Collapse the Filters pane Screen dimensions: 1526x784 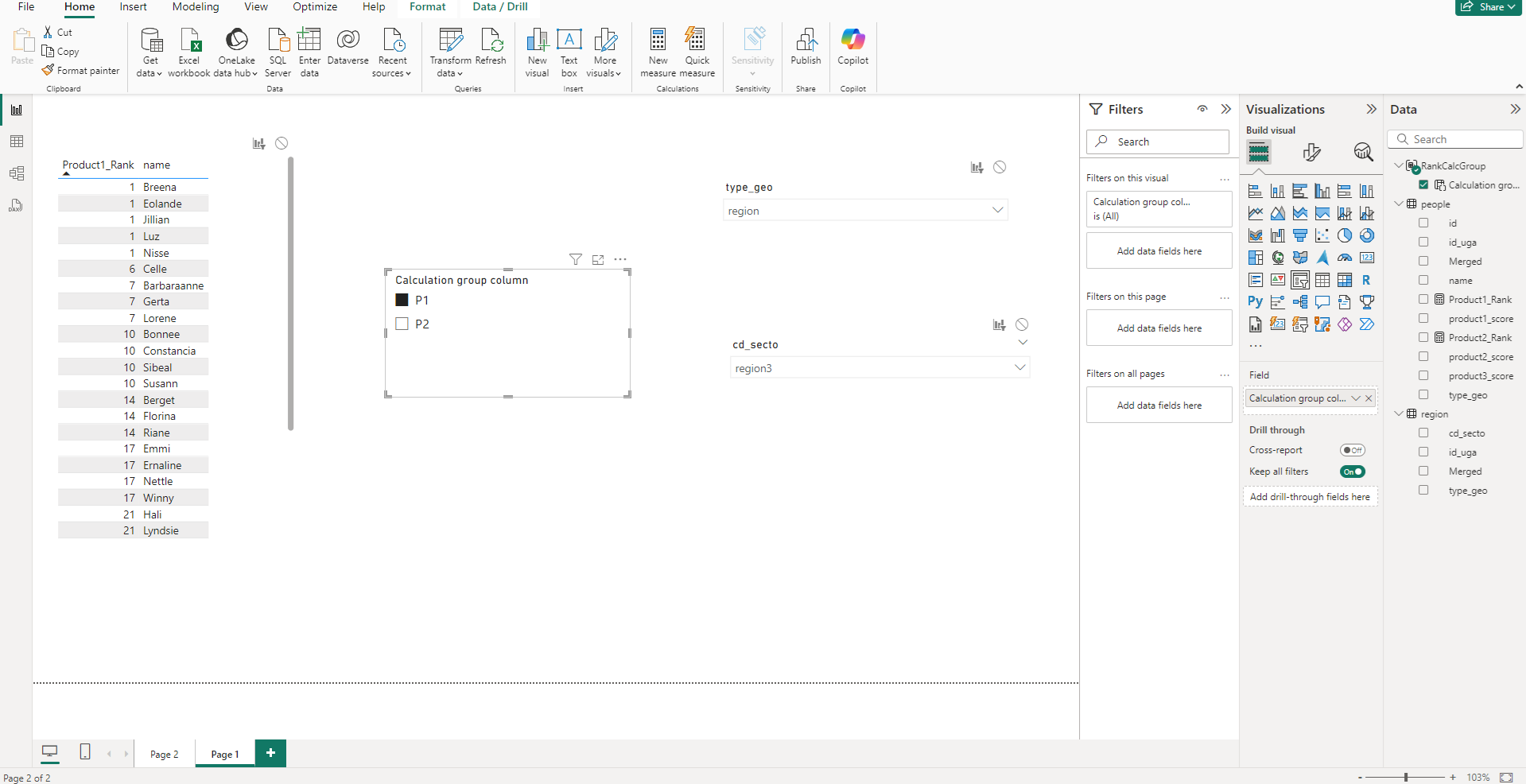point(1226,109)
